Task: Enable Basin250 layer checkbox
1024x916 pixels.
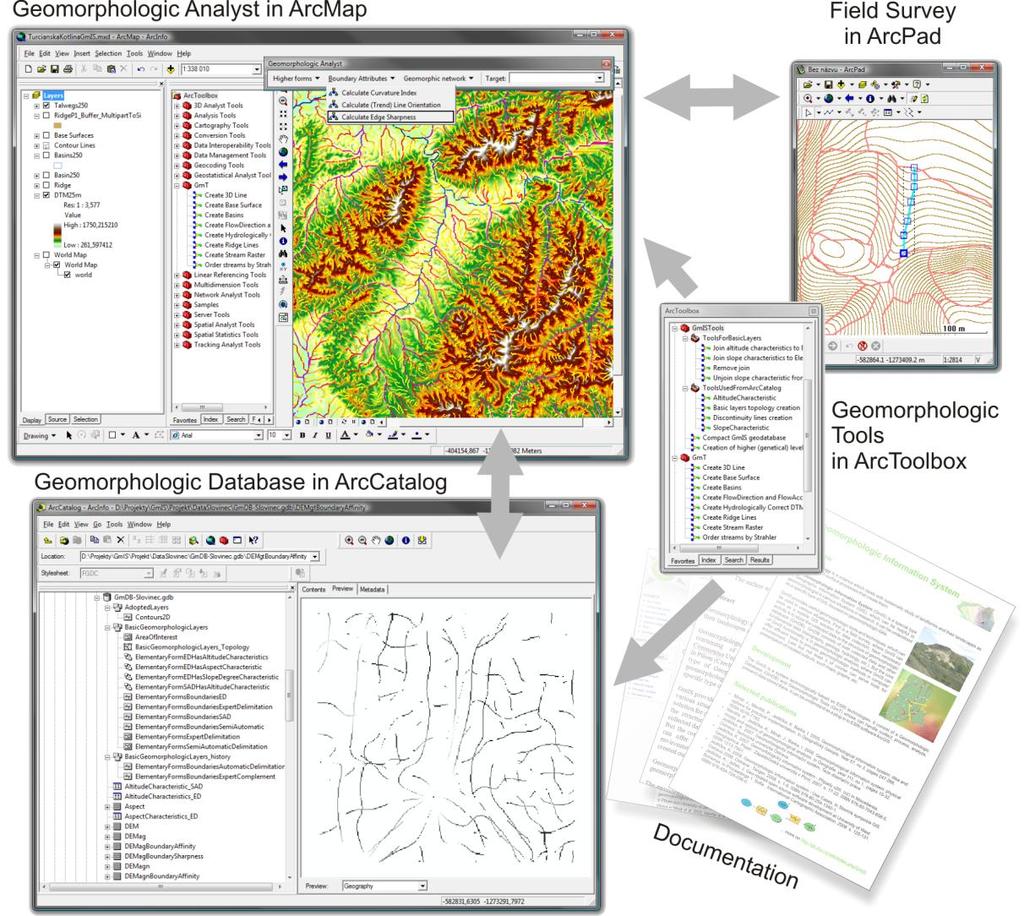Action: pos(46,175)
